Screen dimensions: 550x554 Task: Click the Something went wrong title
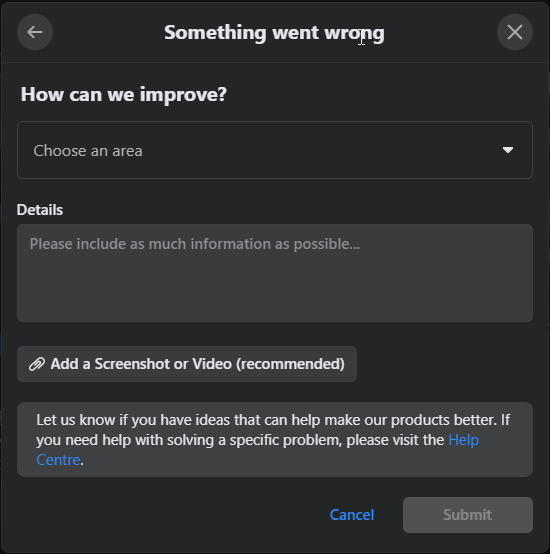click(274, 33)
